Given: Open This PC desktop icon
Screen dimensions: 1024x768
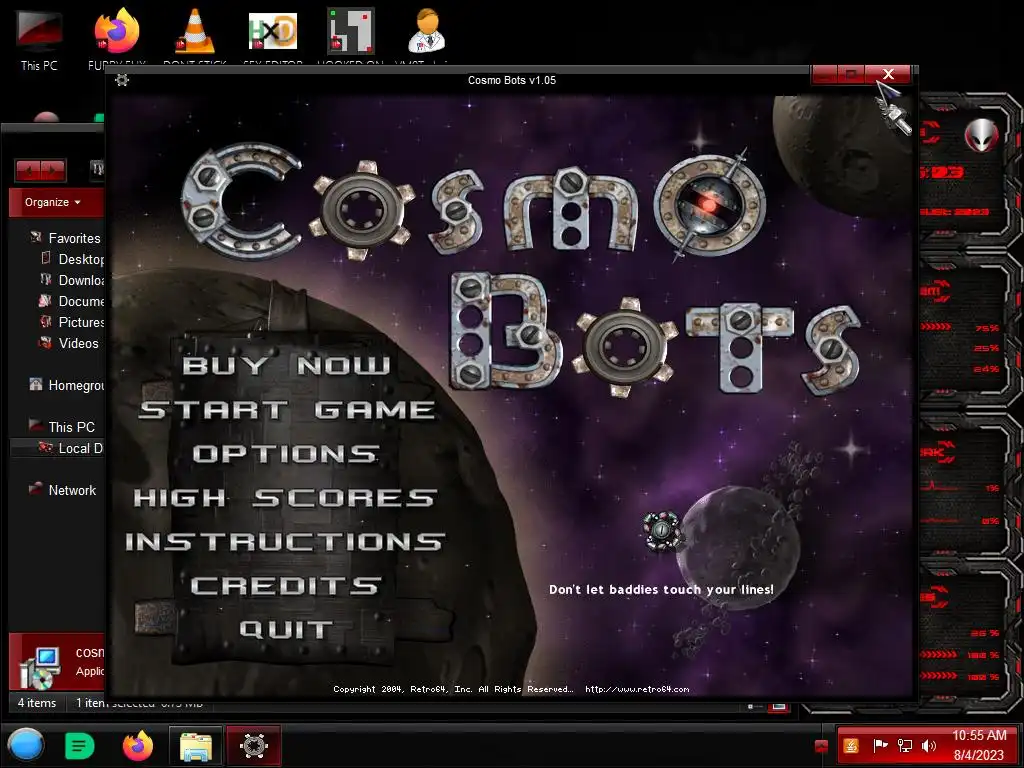Looking at the screenshot, I should [39, 40].
